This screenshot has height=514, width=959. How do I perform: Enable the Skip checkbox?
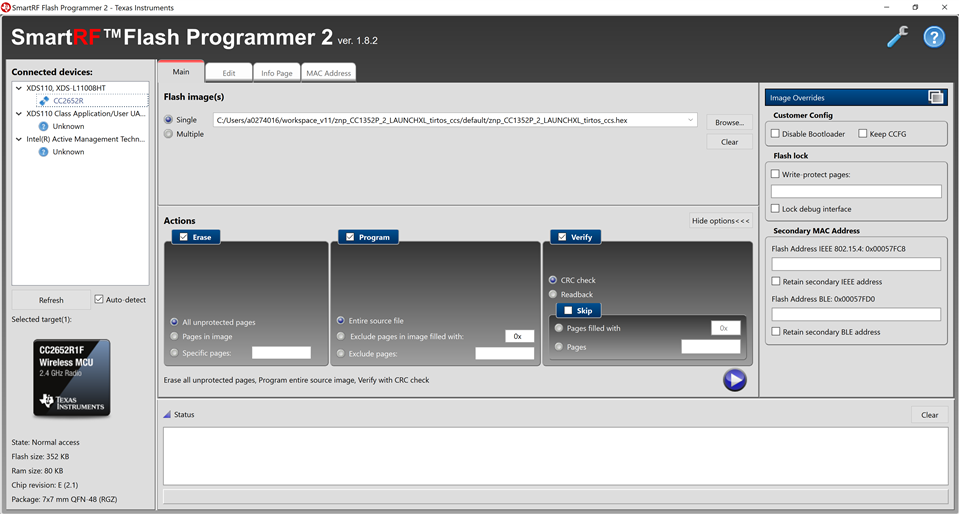coord(568,311)
